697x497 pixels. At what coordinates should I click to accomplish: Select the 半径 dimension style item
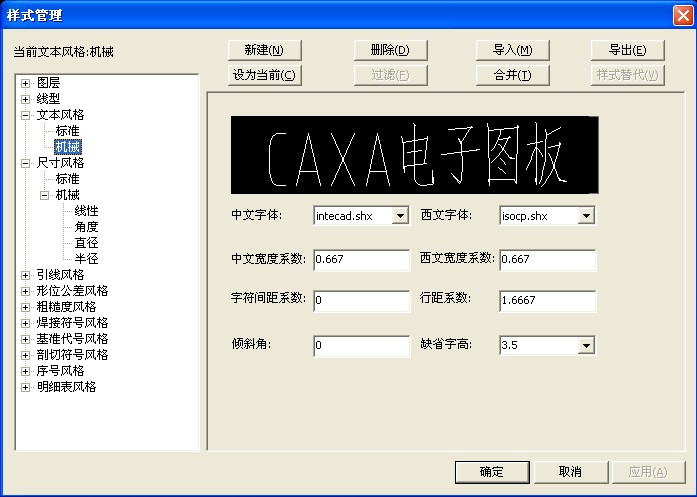pos(87,259)
